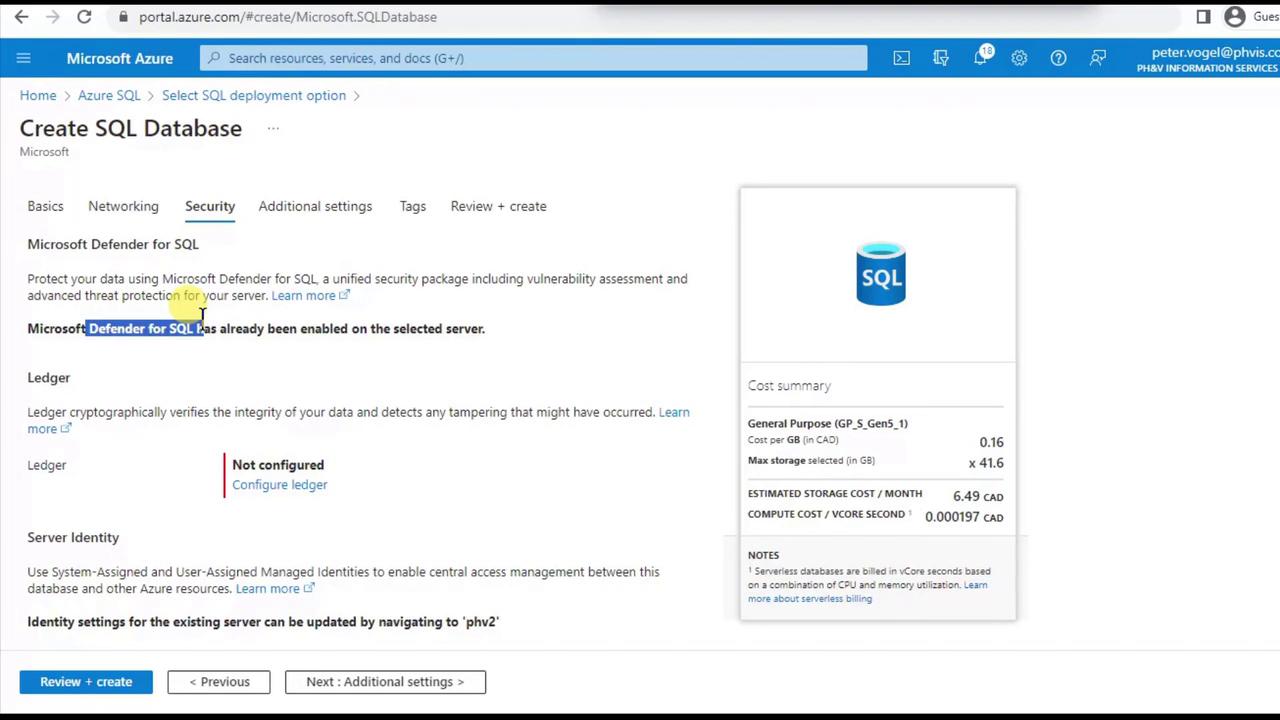
Task: Navigate to Azure SQL breadcrumb
Action: (109, 95)
